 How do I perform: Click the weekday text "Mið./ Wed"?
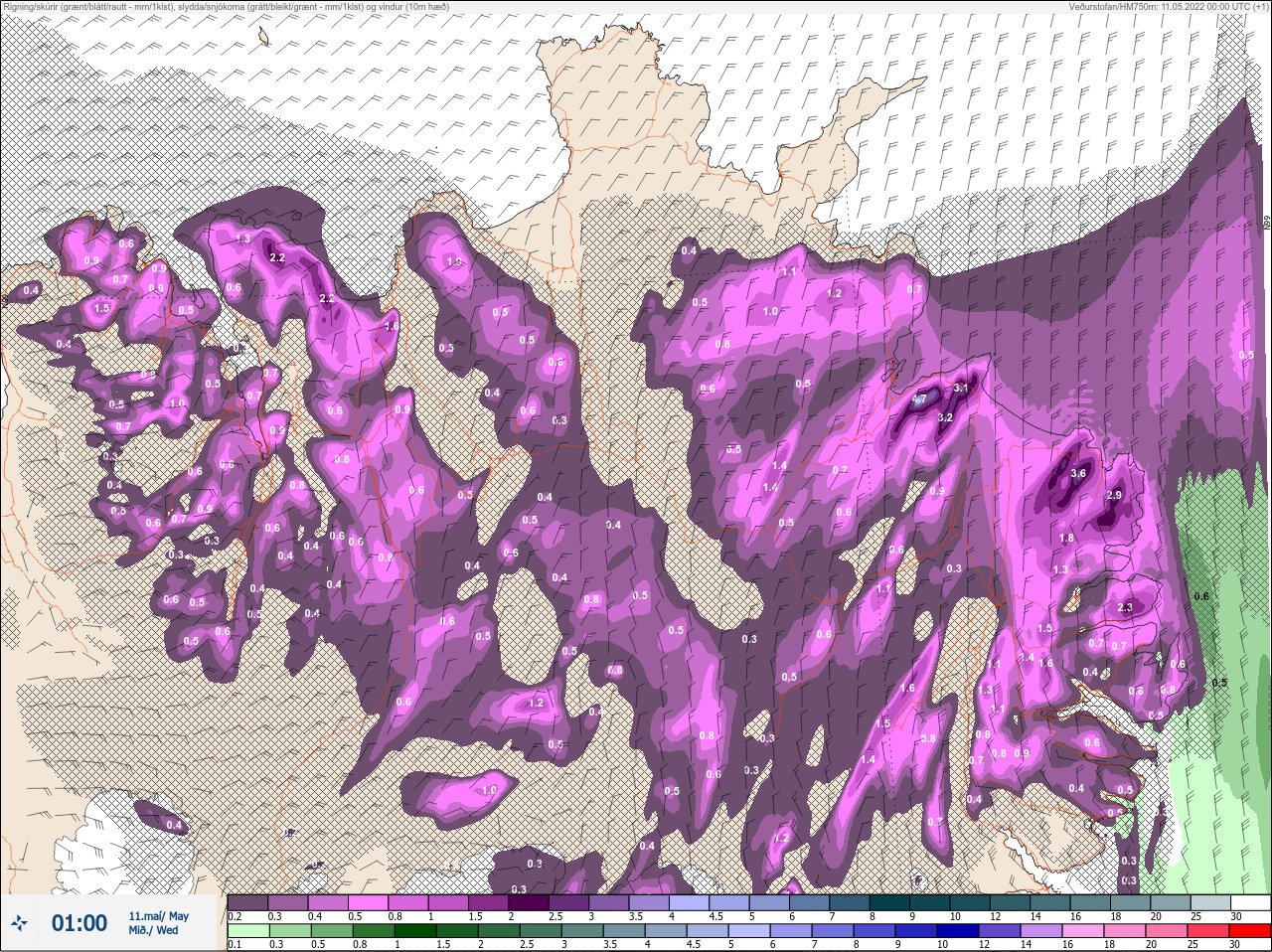(x=154, y=930)
